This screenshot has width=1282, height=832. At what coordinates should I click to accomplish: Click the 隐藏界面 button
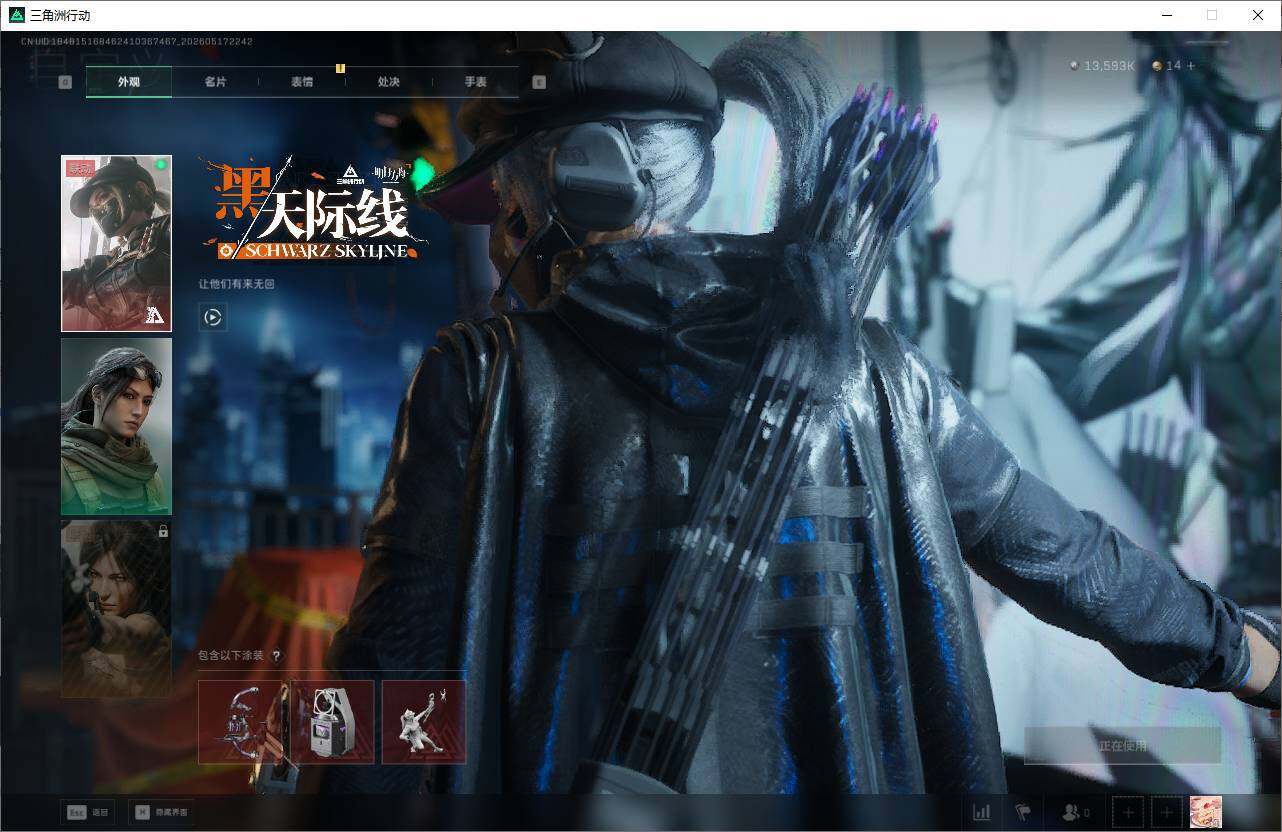pos(161,812)
